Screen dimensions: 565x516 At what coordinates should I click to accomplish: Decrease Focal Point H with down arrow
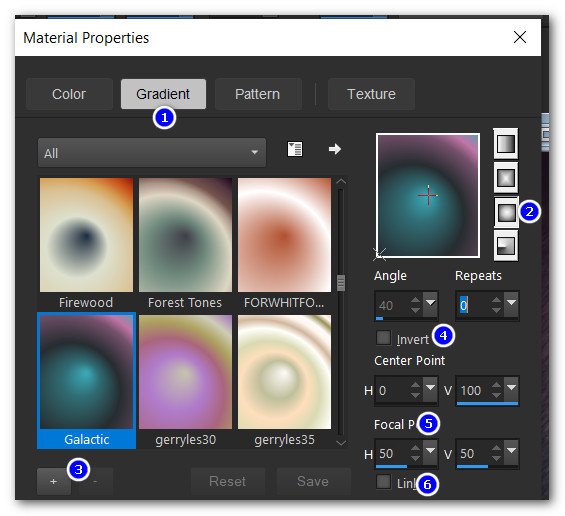point(415,458)
